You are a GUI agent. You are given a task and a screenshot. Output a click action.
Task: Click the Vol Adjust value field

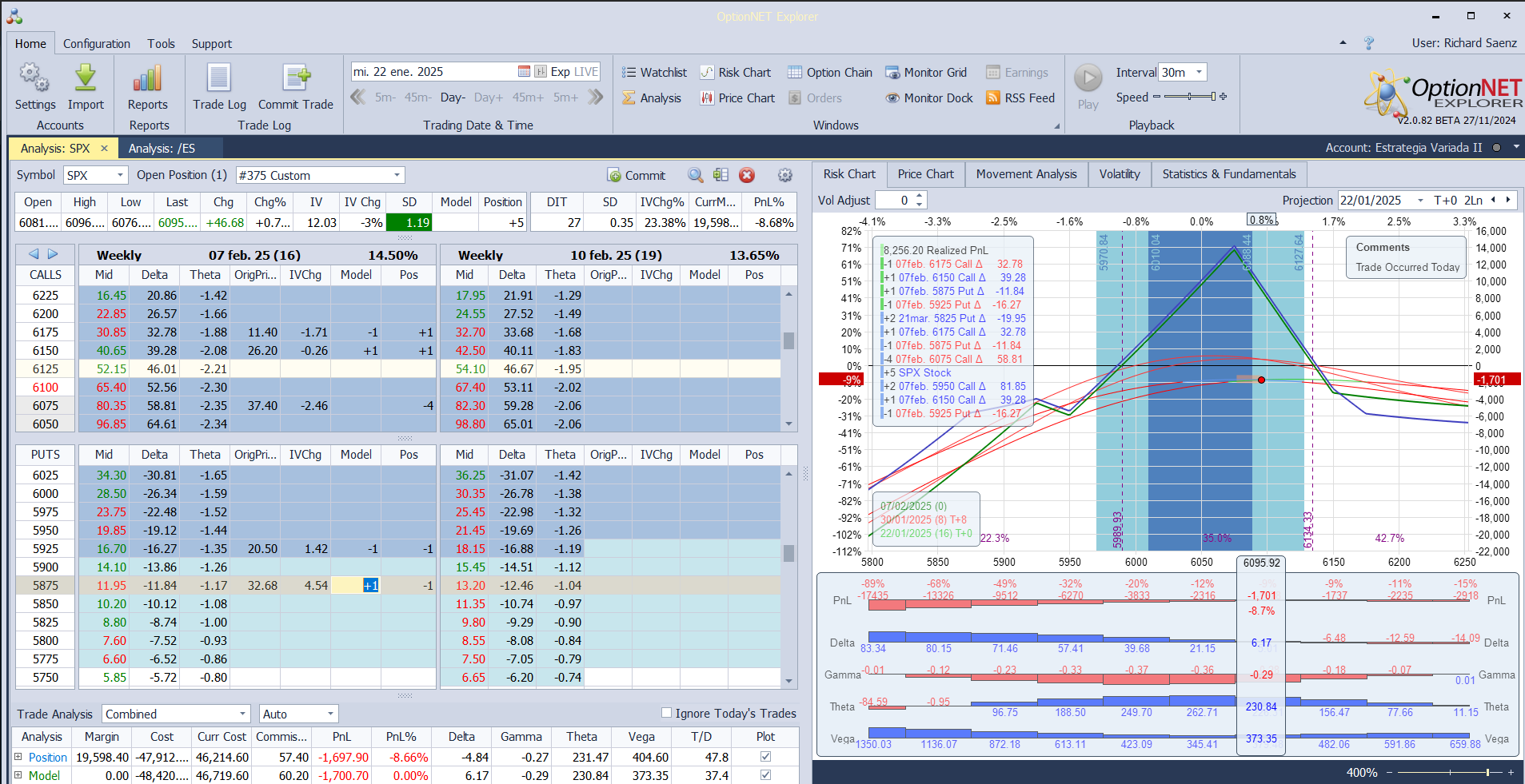click(895, 201)
